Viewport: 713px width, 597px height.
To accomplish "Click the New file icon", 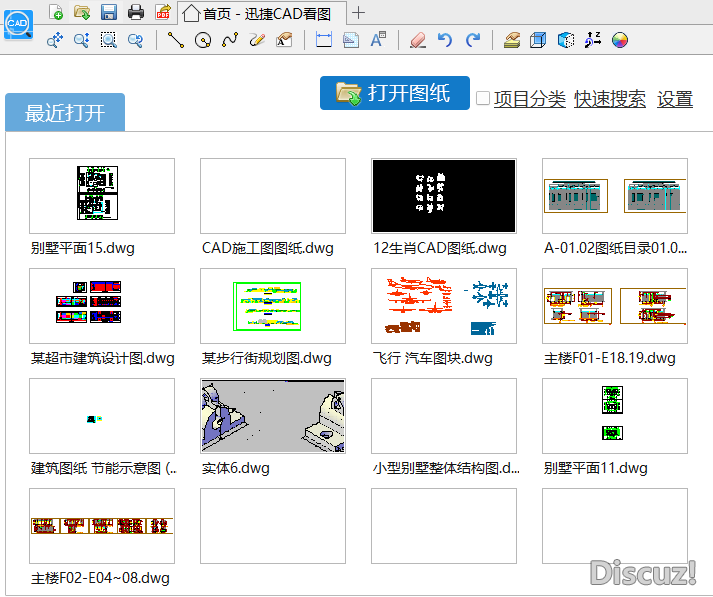I will 56,13.
